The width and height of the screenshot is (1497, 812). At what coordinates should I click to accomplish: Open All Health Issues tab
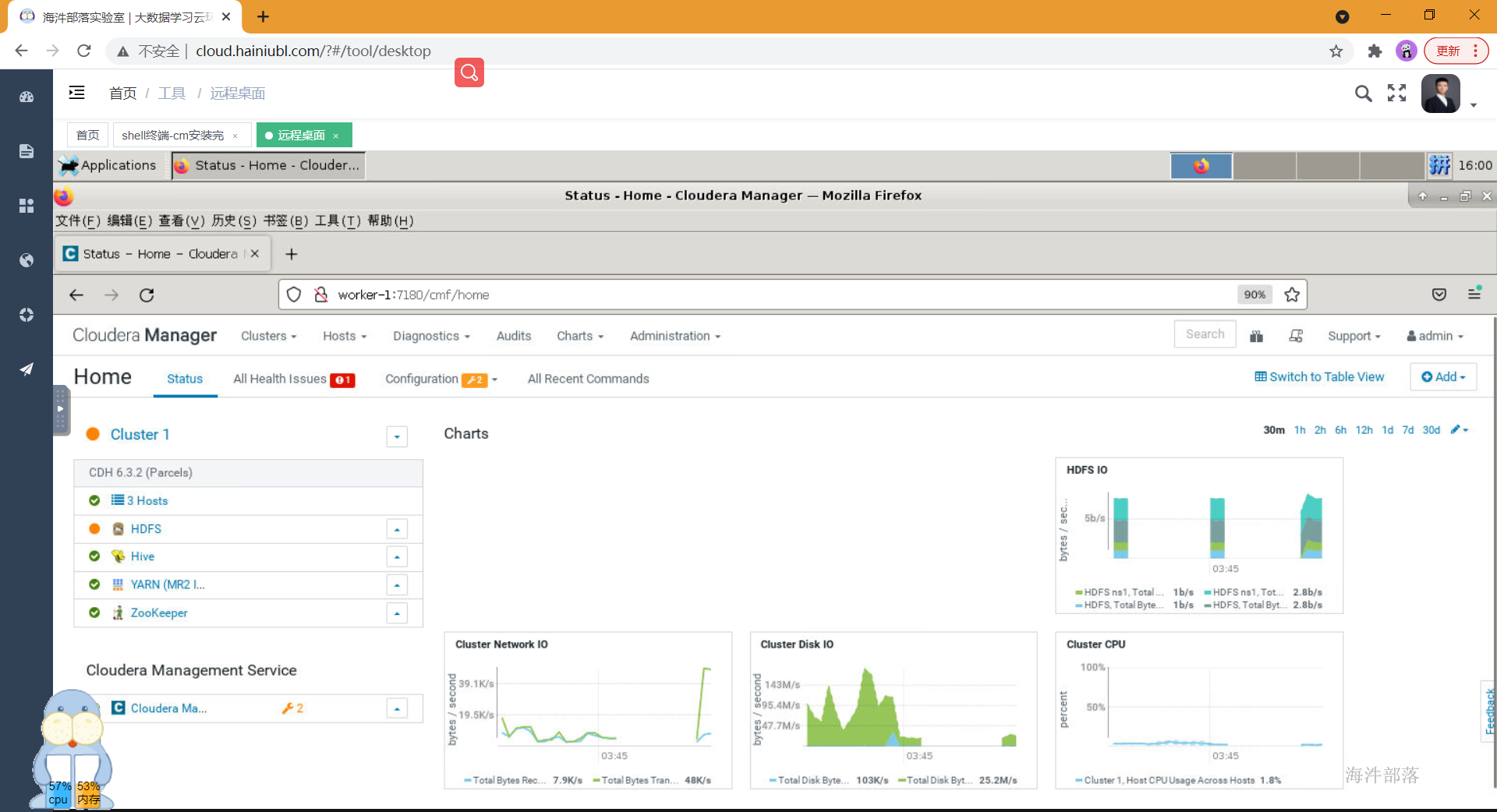pyautogui.click(x=294, y=379)
